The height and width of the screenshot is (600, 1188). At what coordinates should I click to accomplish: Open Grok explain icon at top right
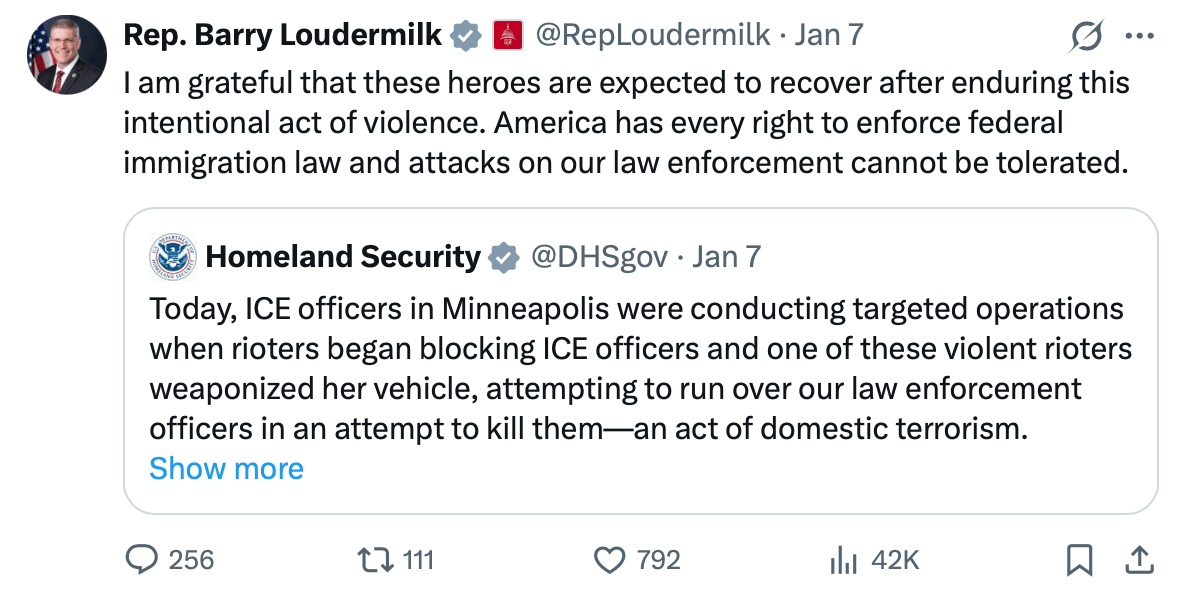coord(1086,36)
